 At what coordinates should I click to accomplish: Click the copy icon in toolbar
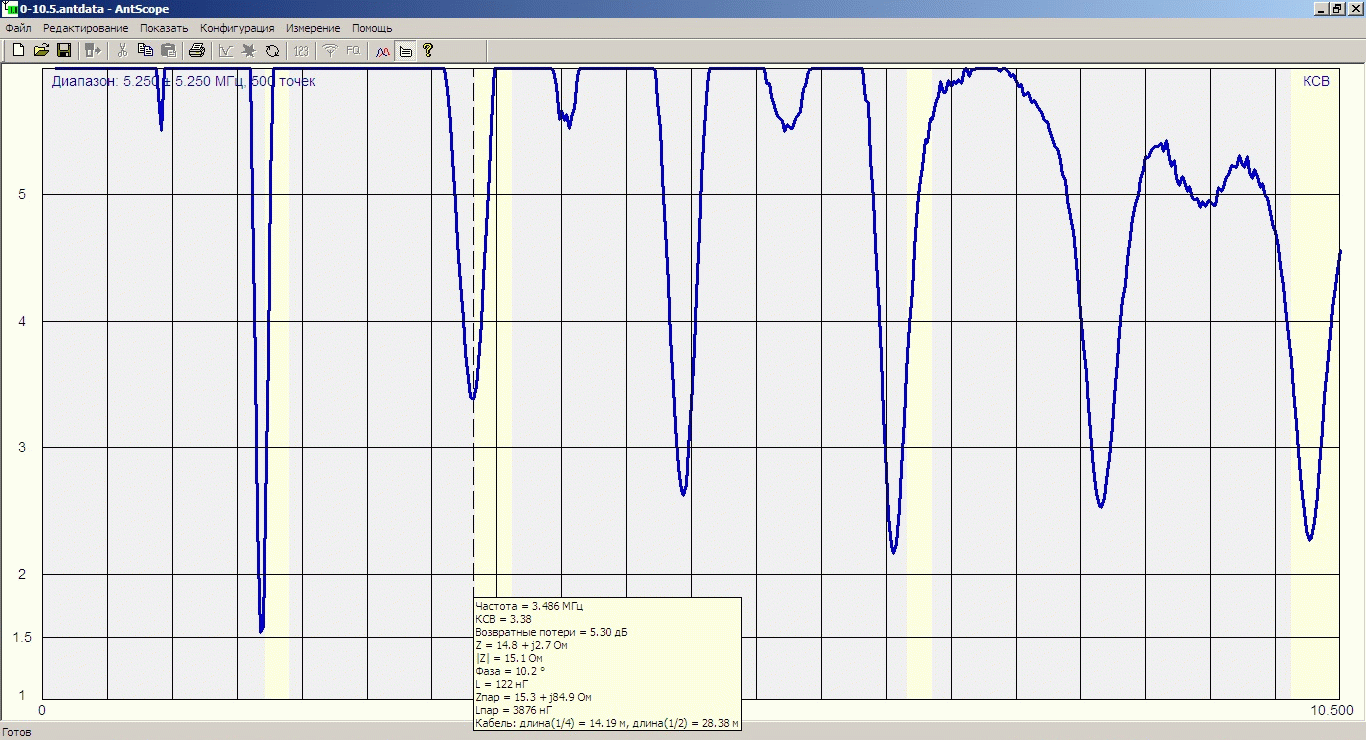[145, 50]
